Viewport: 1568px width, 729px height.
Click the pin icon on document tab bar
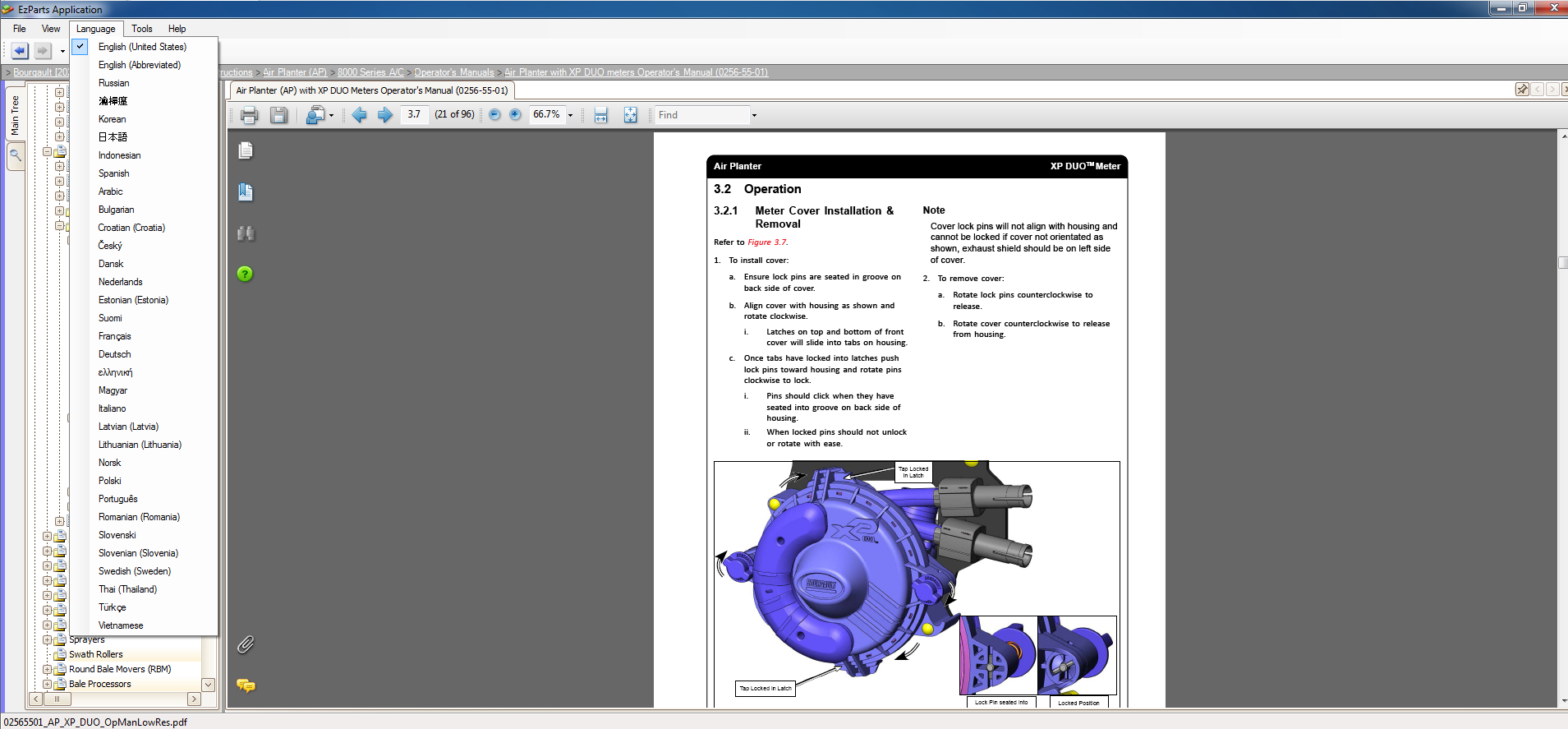(1522, 90)
